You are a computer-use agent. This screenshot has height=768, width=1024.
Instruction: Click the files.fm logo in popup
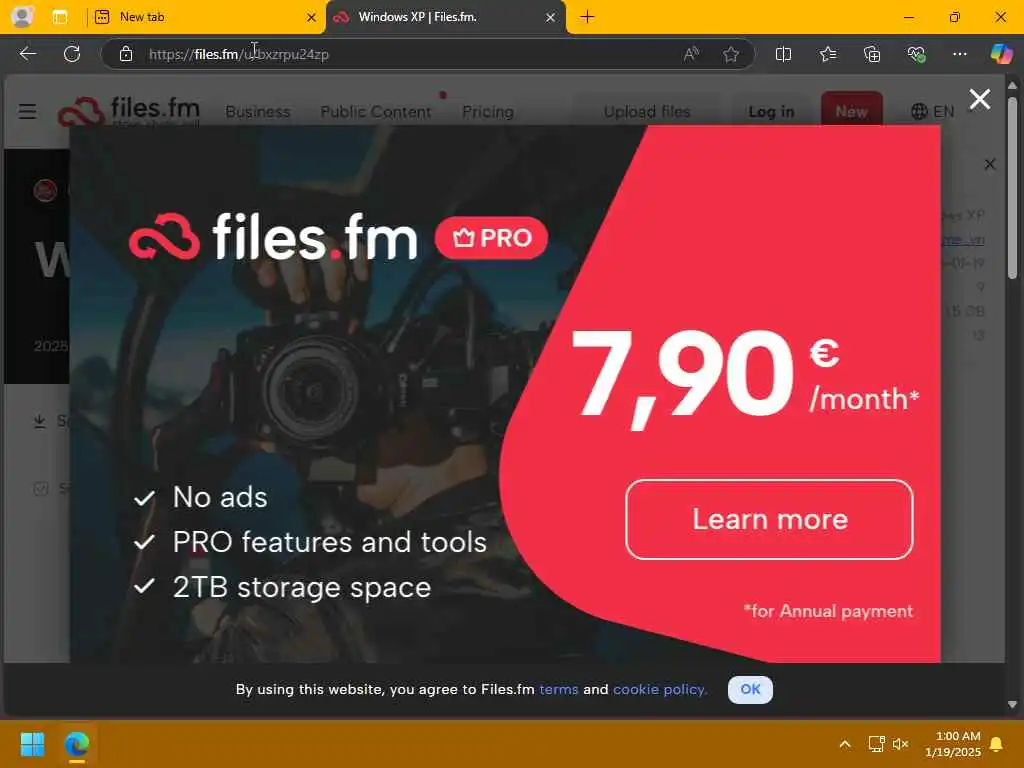coord(273,236)
